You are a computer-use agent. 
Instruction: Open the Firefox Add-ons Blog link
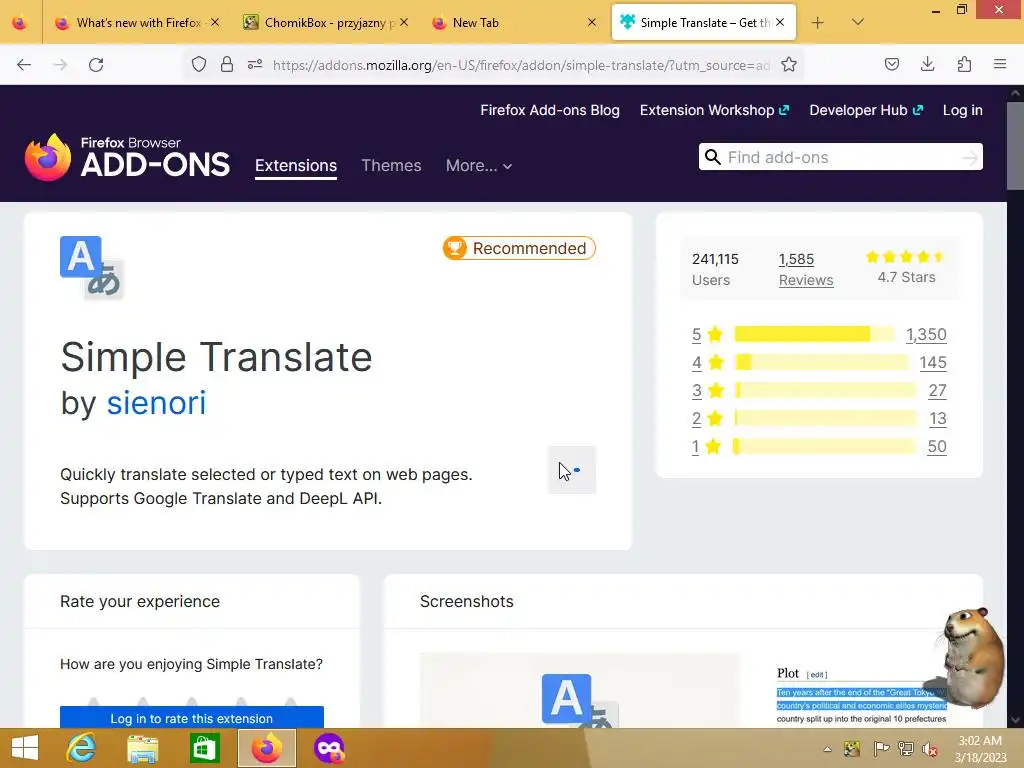coord(550,110)
